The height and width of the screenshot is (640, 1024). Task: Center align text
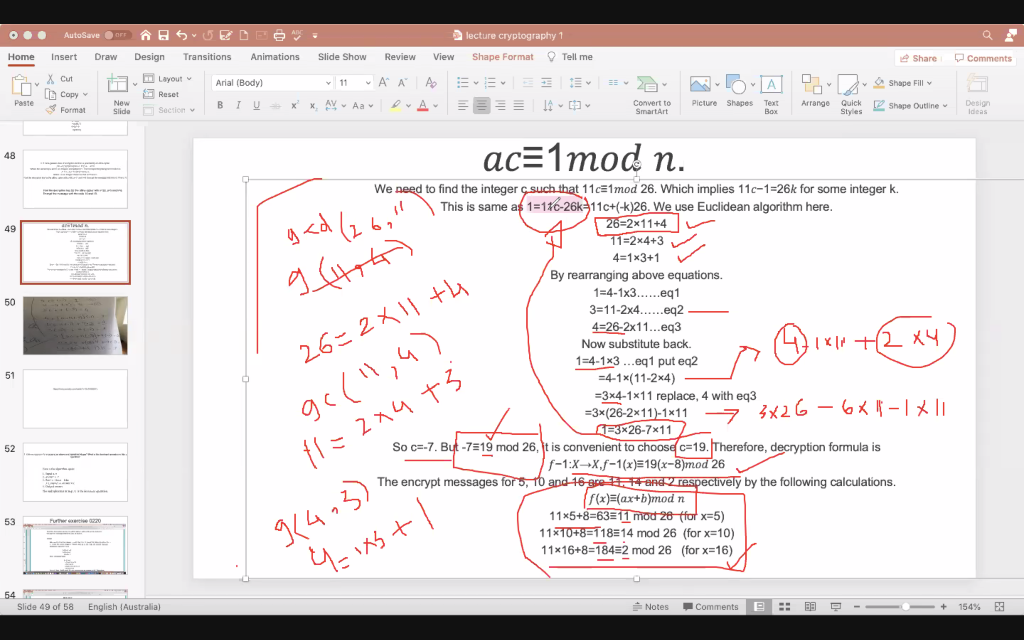(x=482, y=106)
